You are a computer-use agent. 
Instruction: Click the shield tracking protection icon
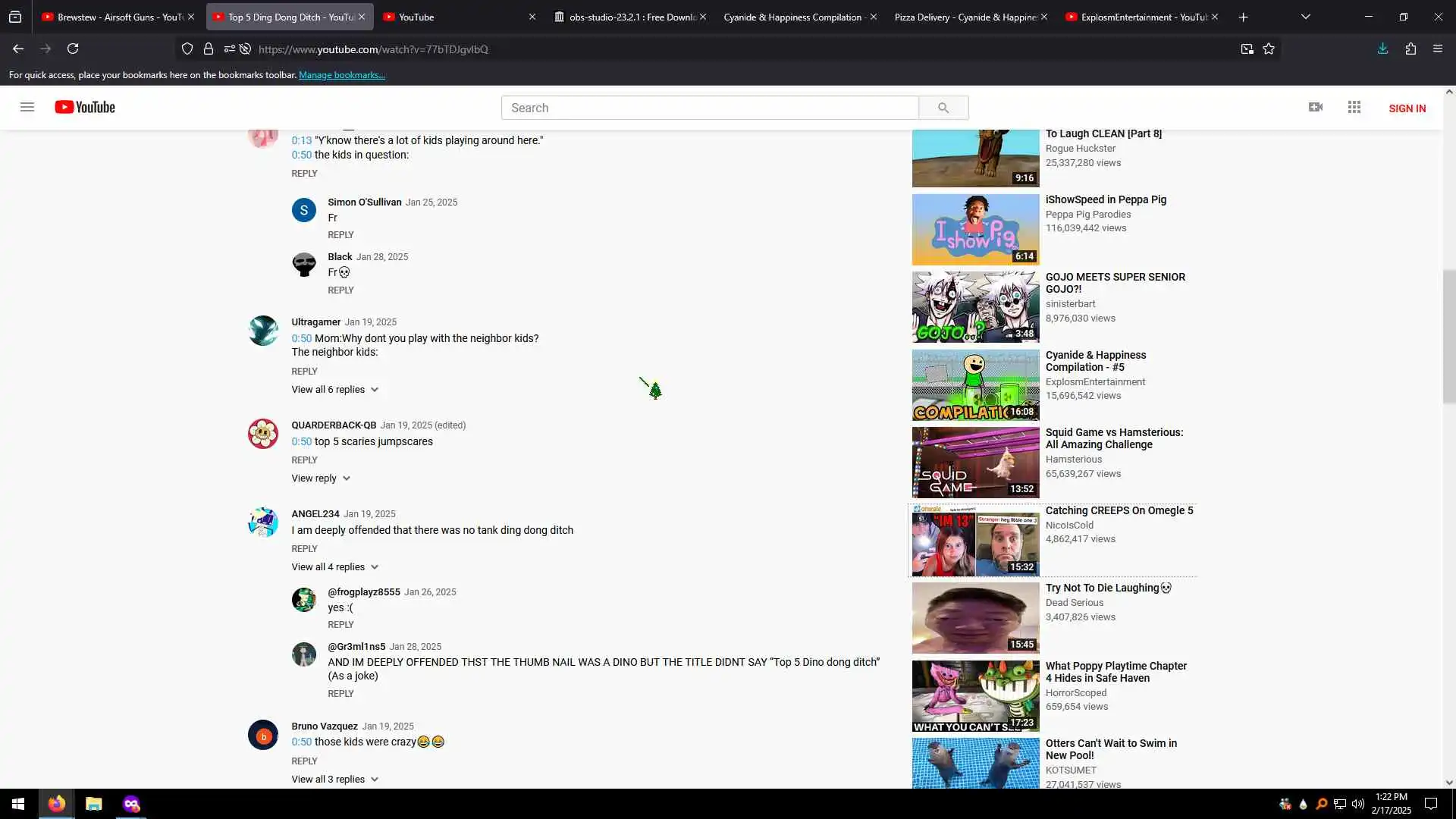(x=187, y=49)
